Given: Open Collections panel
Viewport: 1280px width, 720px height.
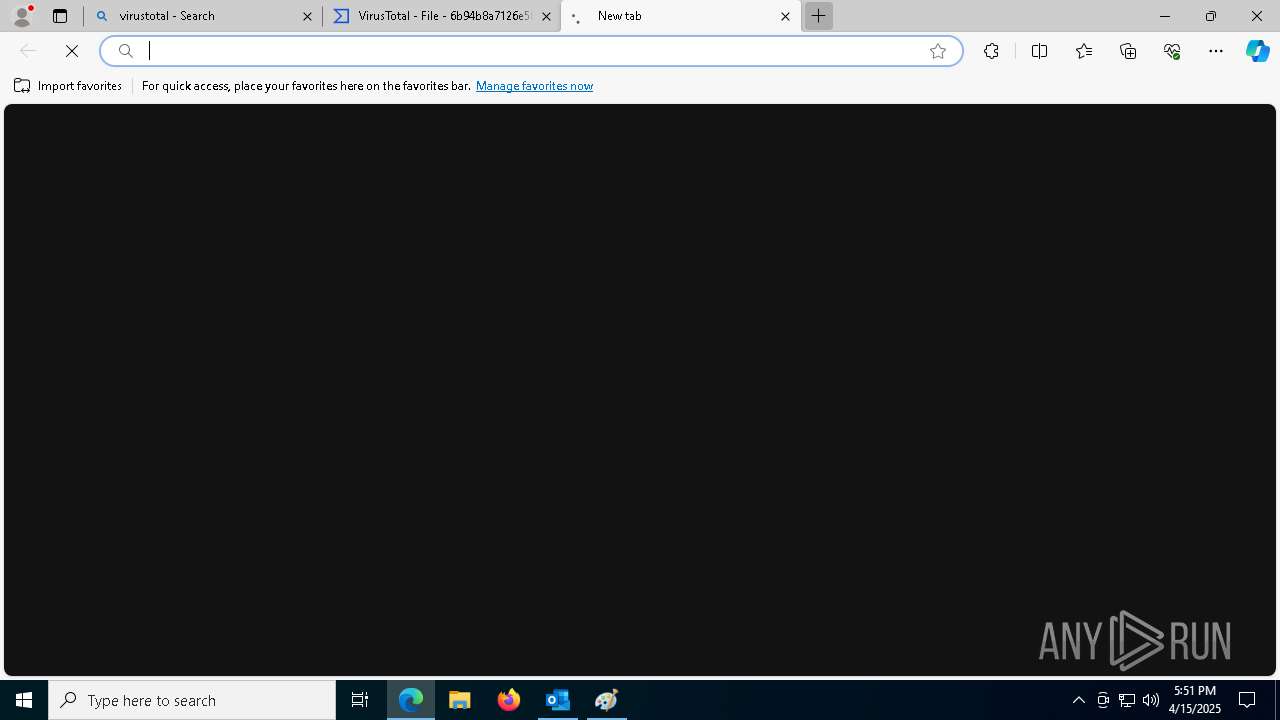Looking at the screenshot, I should 1128,51.
